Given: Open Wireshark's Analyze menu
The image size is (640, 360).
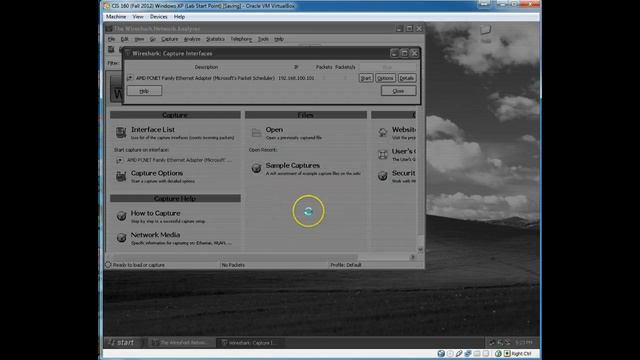Looking at the screenshot, I should pyautogui.click(x=192, y=39).
